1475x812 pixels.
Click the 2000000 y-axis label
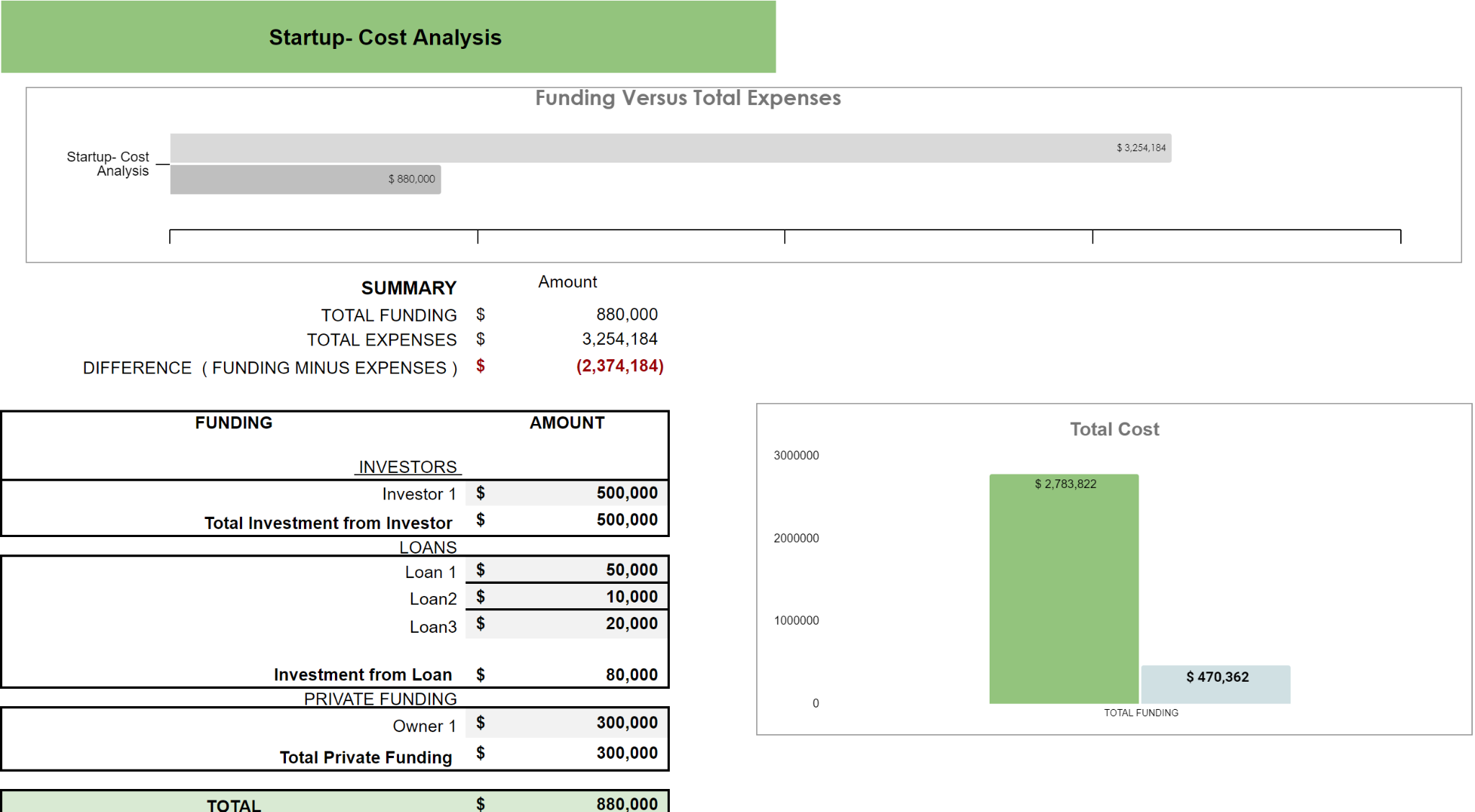click(796, 538)
